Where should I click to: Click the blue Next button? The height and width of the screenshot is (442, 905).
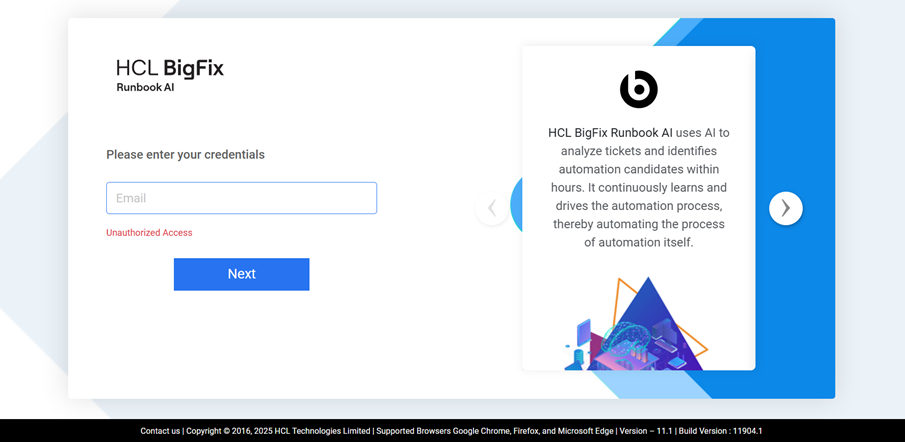point(241,274)
